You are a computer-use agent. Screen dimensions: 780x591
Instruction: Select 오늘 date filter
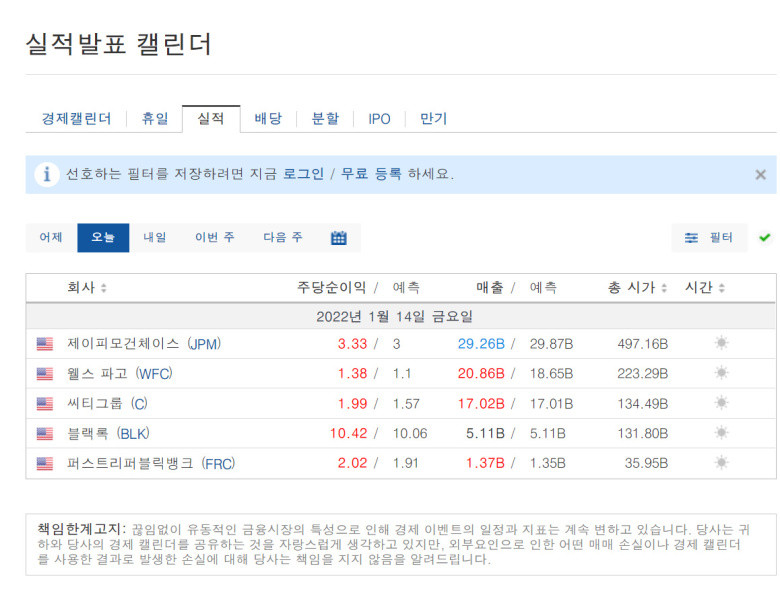(x=103, y=238)
